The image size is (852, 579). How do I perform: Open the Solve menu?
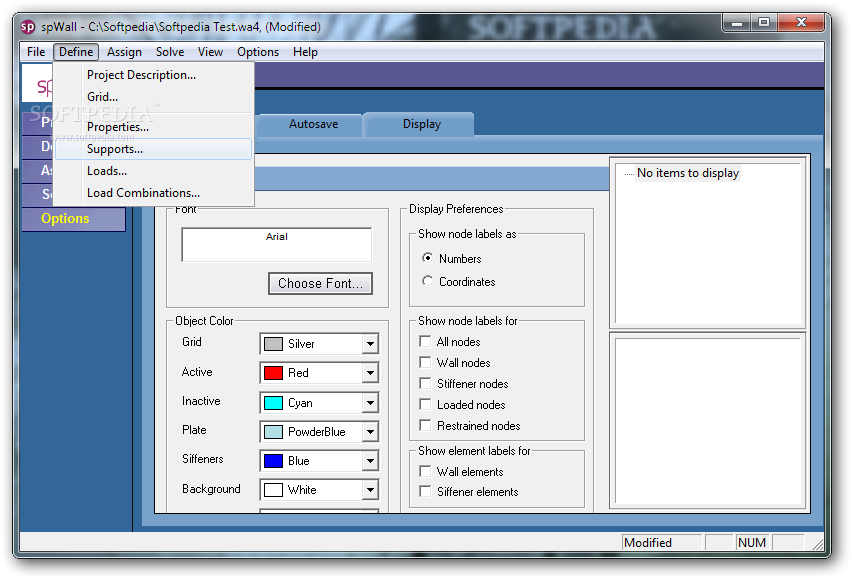tap(170, 52)
